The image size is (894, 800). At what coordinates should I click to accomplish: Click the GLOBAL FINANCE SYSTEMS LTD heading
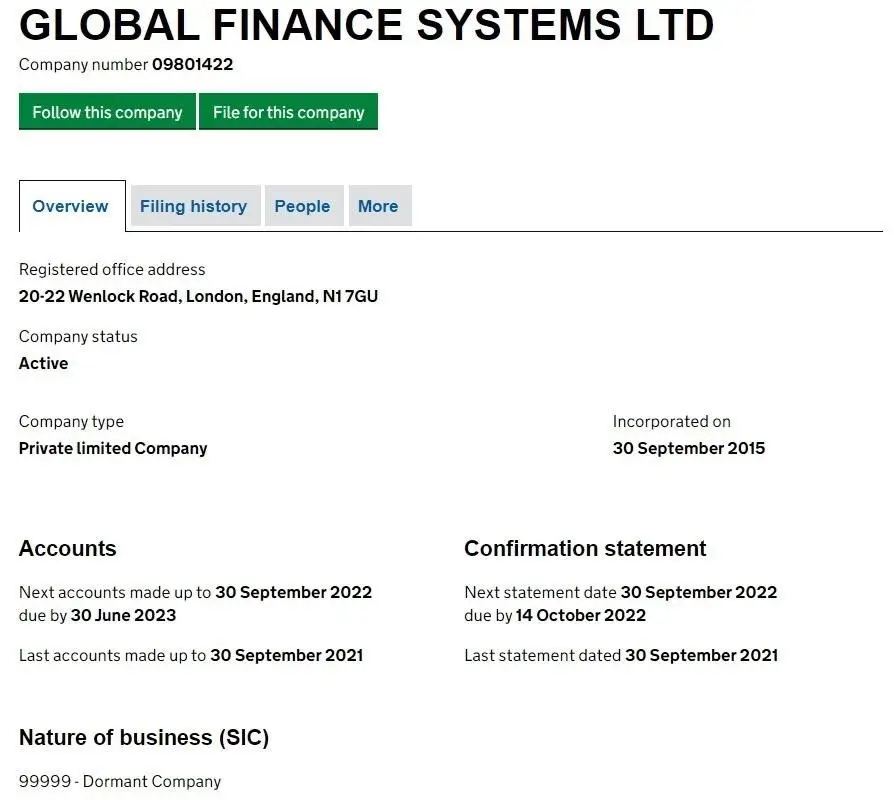(366, 25)
